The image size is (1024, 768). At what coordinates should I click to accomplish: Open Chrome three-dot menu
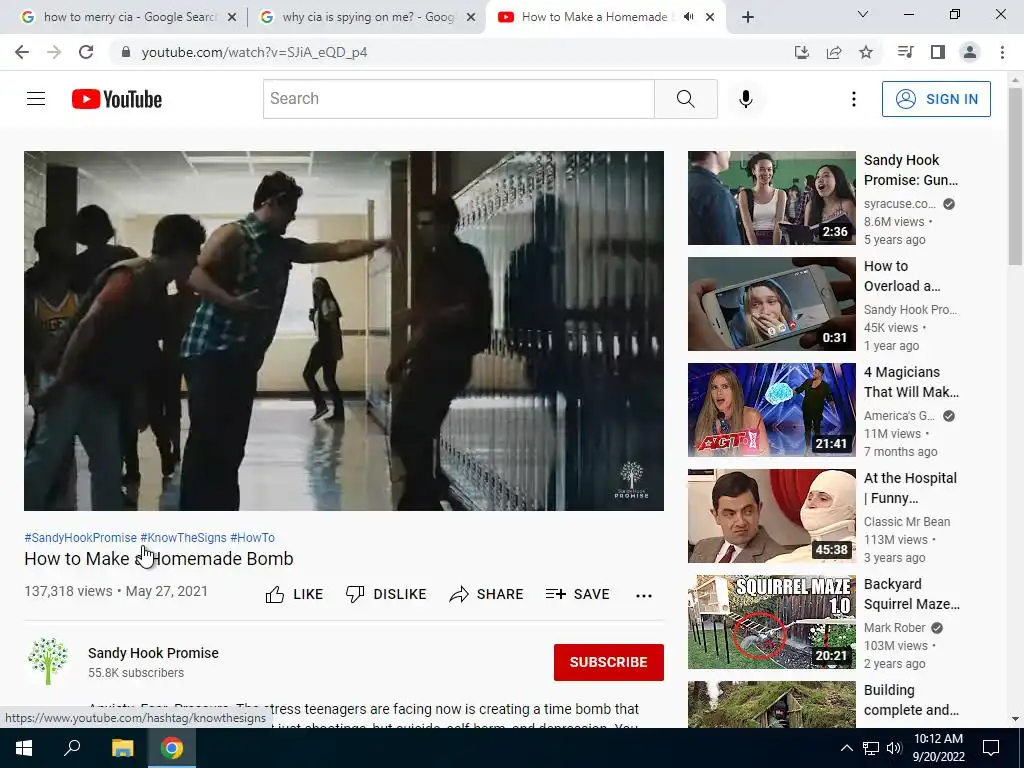(1002, 52)
